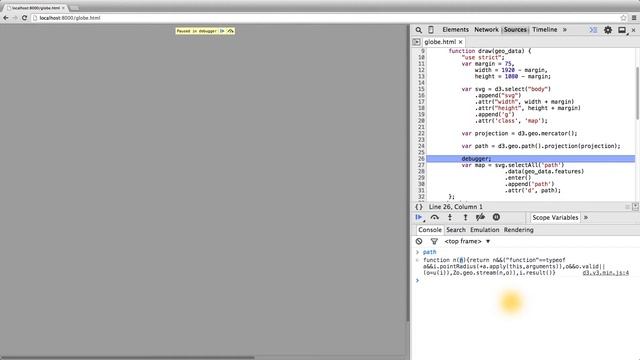Step out of current function
This screenshot has height=360, width=640.
click(x=465, y=218)
